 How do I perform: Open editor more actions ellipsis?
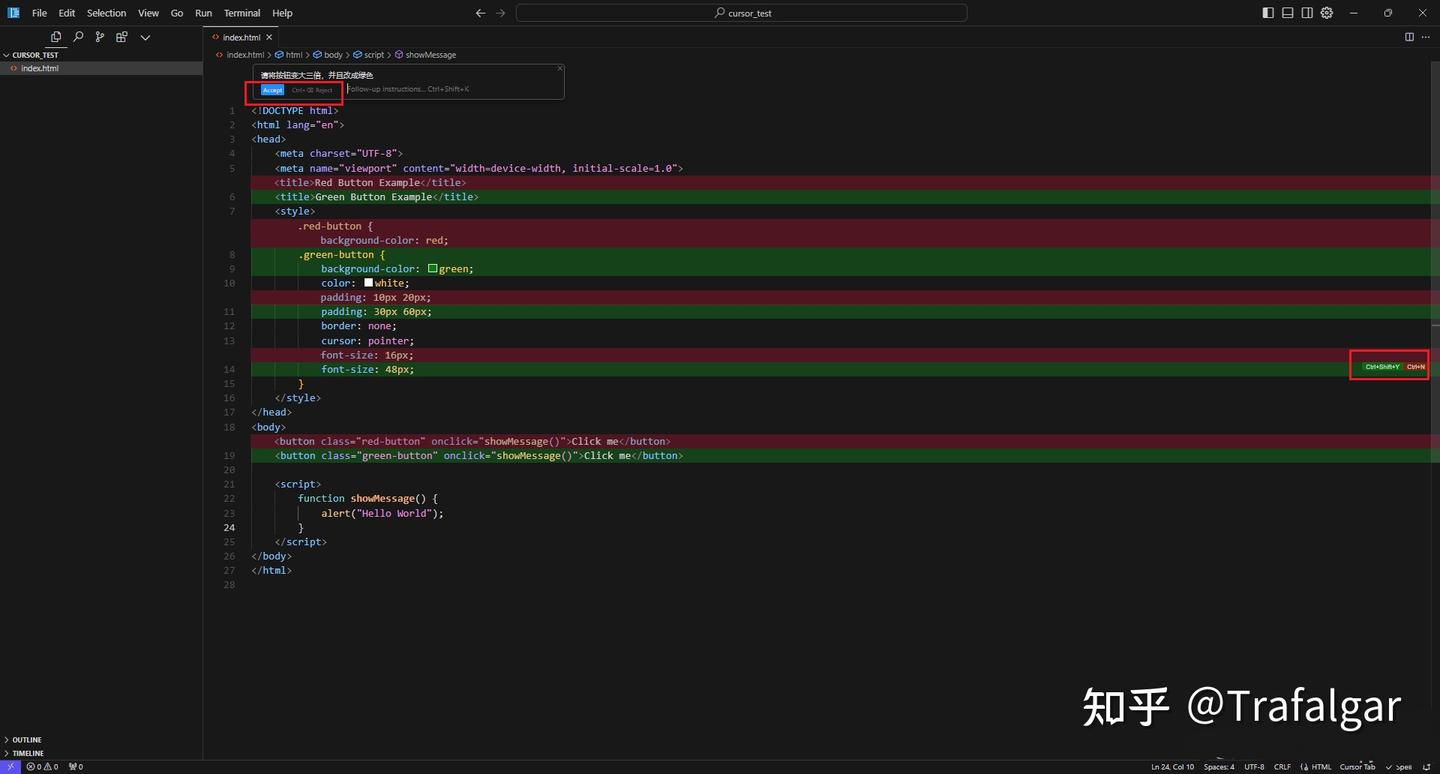point(1425,37)
